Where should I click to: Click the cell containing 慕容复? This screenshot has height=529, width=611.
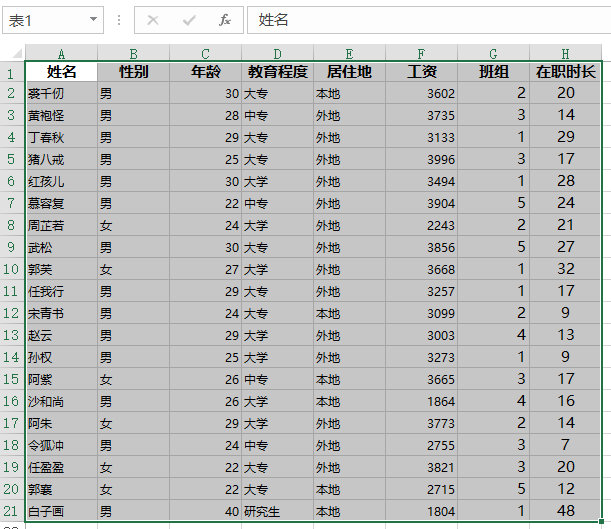coord(61,203)
